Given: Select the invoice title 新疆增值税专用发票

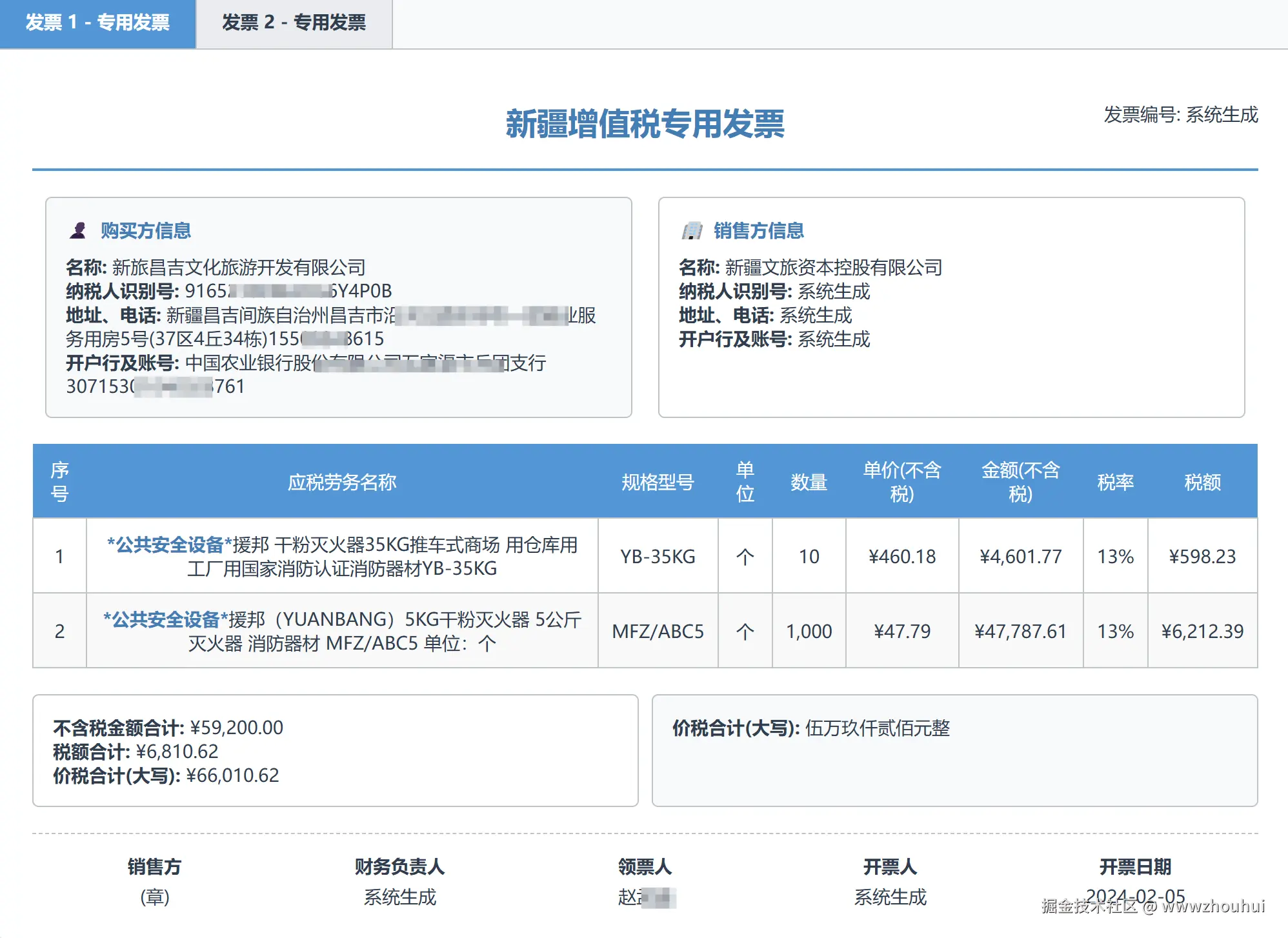Looking at the screenshot, I should (x=645, y=123).
